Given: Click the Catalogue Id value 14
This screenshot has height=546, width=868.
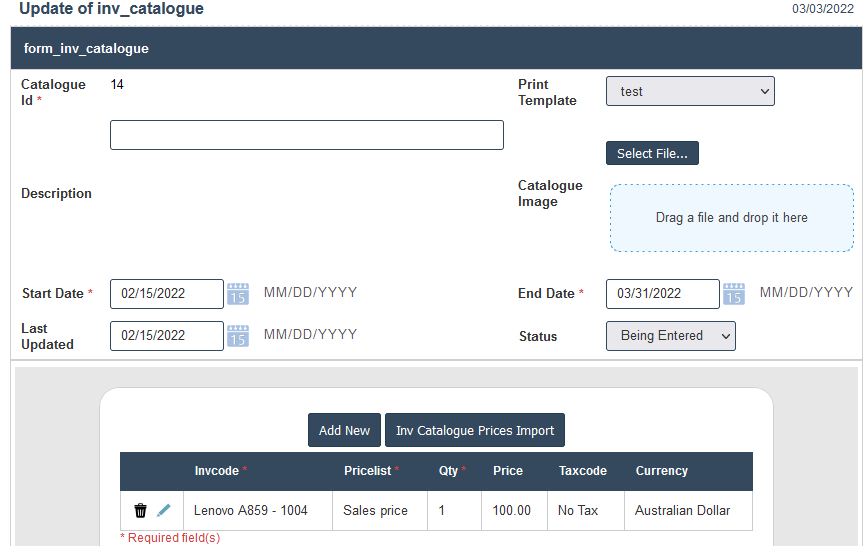Looking at the screenshot, I should tap(117, 85).
